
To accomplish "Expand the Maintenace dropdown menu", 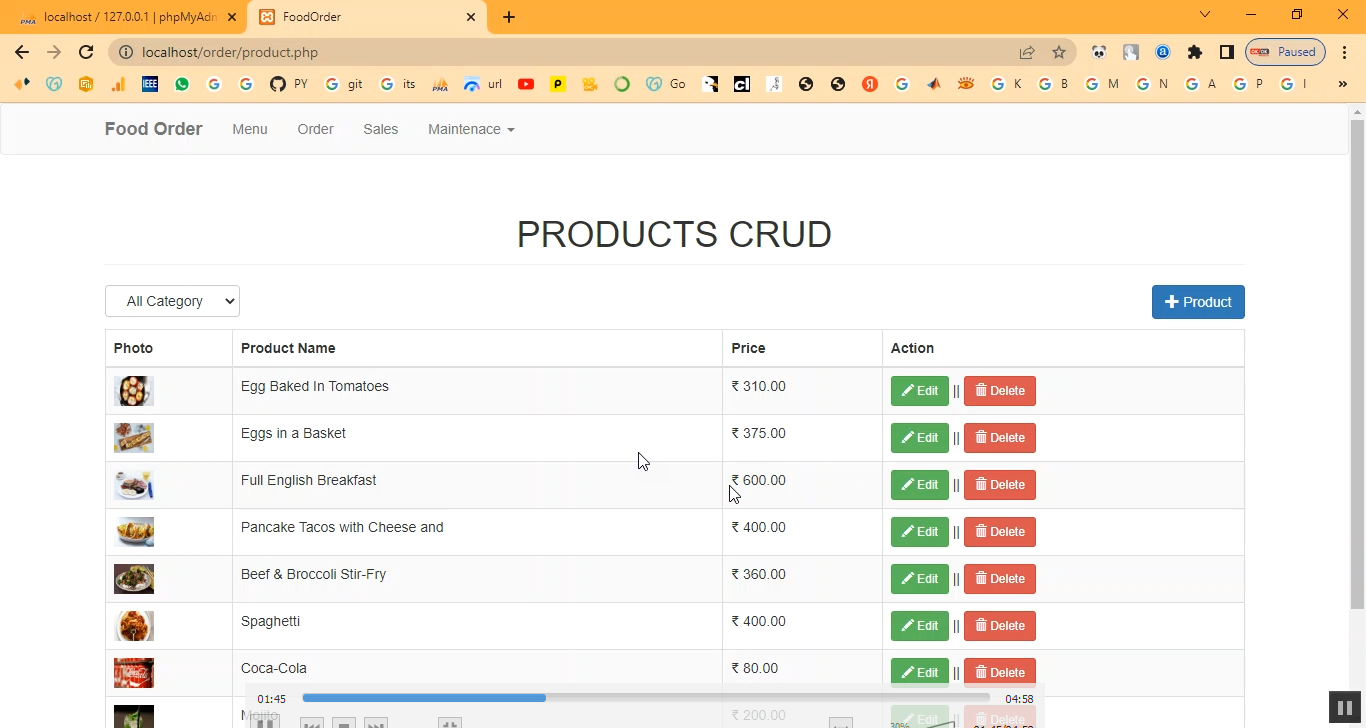I will (x=470, y=129).
